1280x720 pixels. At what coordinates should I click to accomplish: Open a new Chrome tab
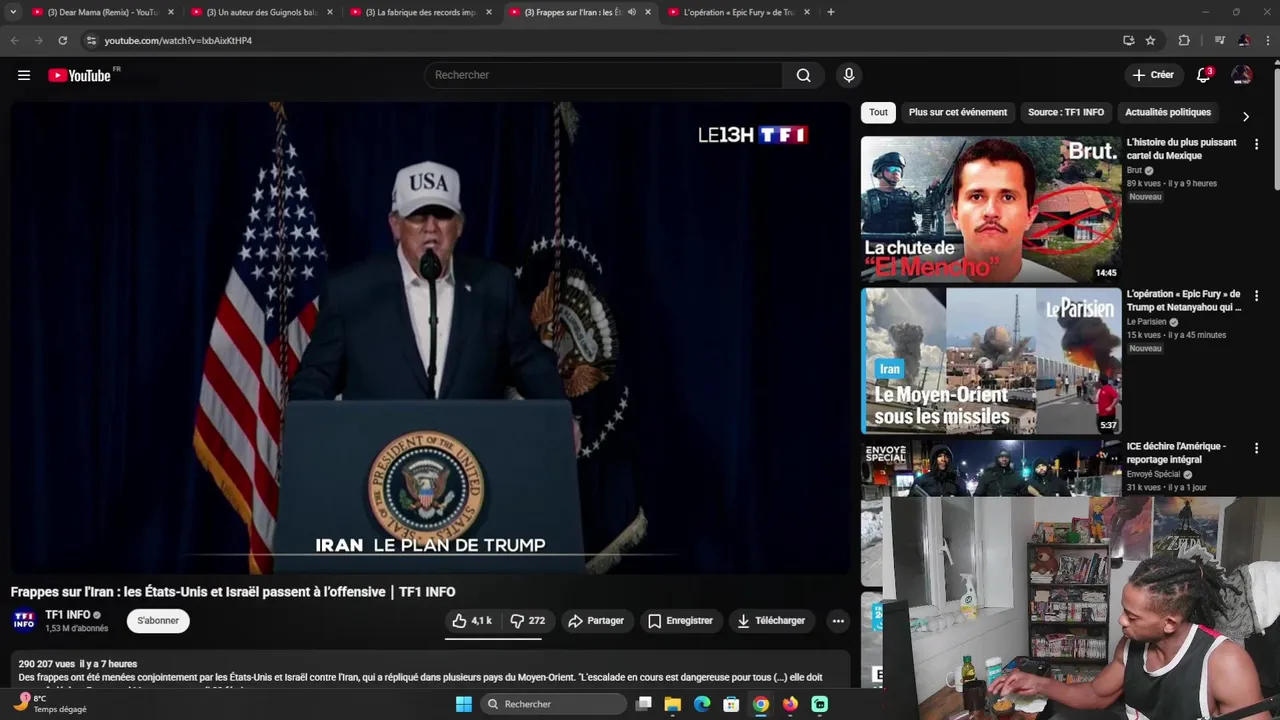(x=830, y=12)
